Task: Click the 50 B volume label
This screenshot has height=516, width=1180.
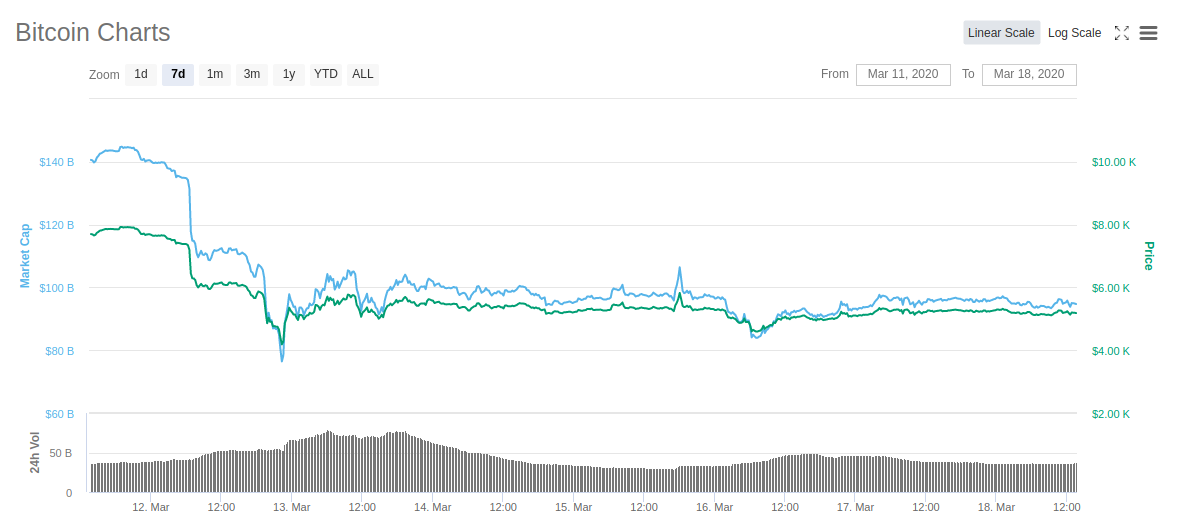Action: (60, 454)
